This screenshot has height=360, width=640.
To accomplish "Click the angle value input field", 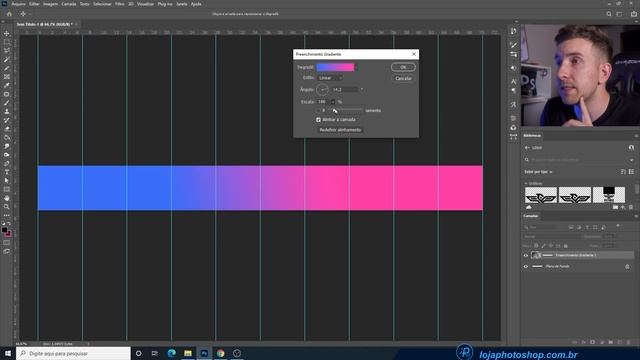I will tap(345, 89).
